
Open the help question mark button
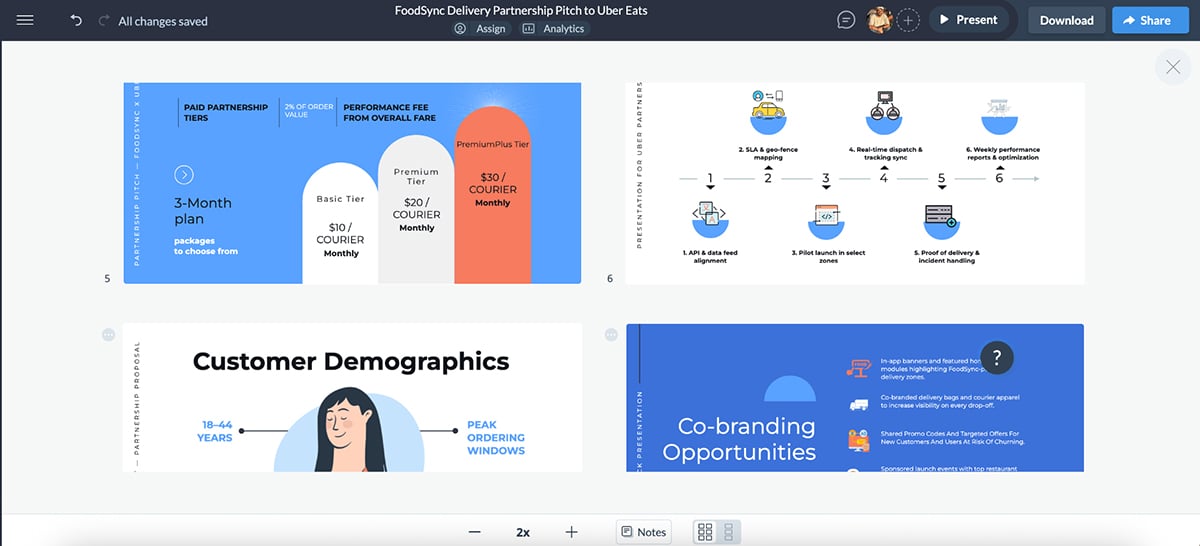click(x=997, y=357)
